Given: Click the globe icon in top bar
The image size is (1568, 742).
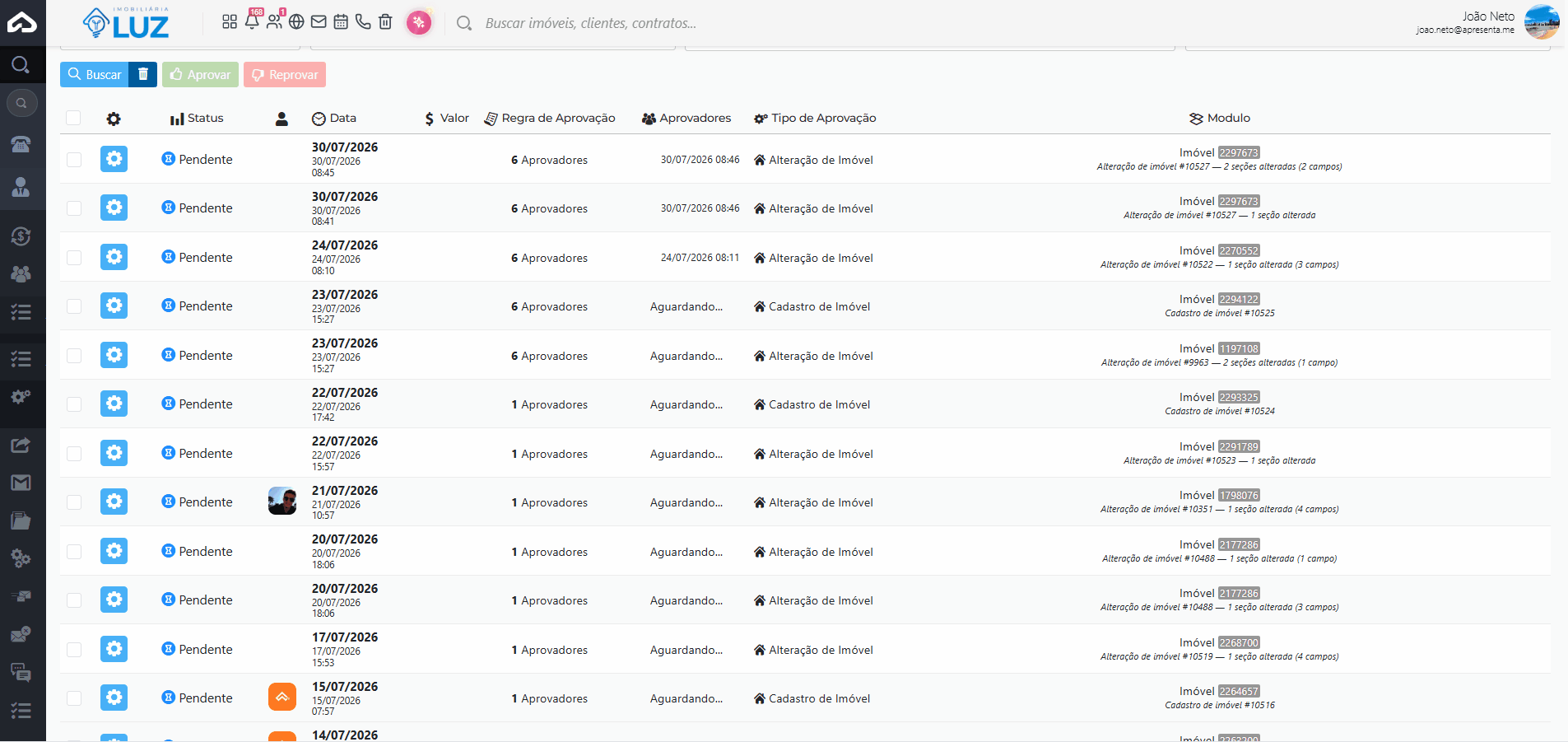Looking at the screenshot, I should (x=296, y=22).
